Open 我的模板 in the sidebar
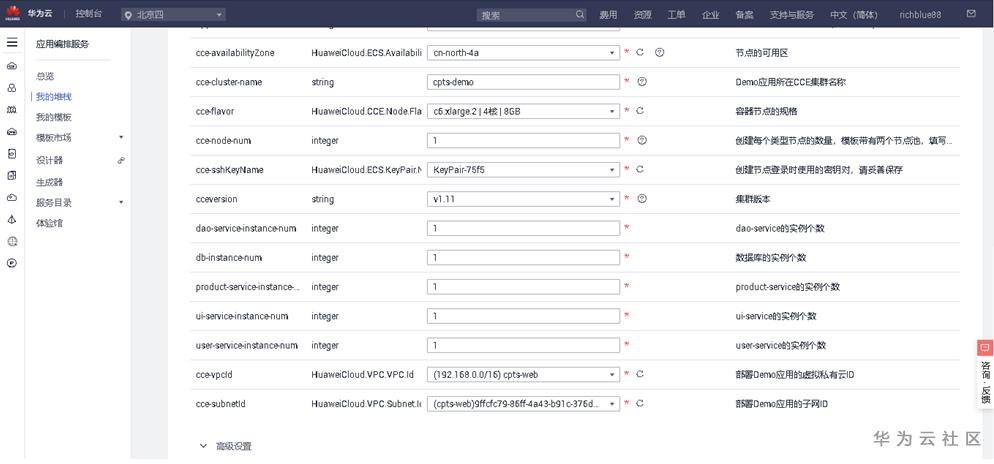 (x=53, y=117)
